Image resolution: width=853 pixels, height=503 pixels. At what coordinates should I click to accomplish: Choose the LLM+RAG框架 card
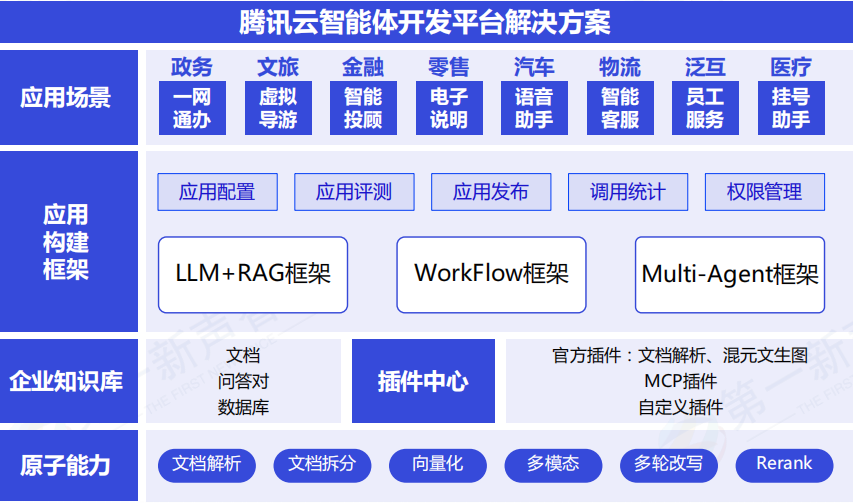(253, 275)
